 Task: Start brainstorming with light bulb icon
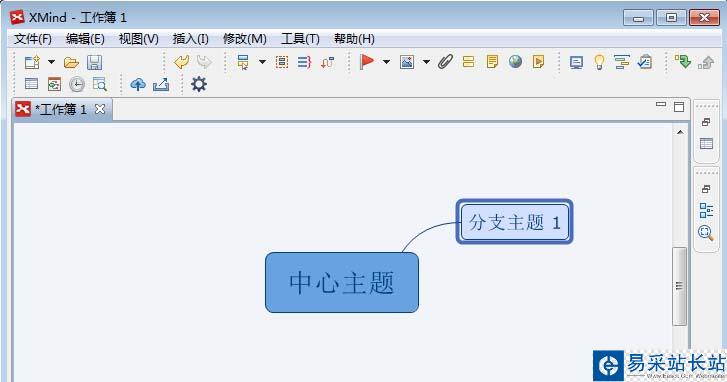tap(599, 62)
